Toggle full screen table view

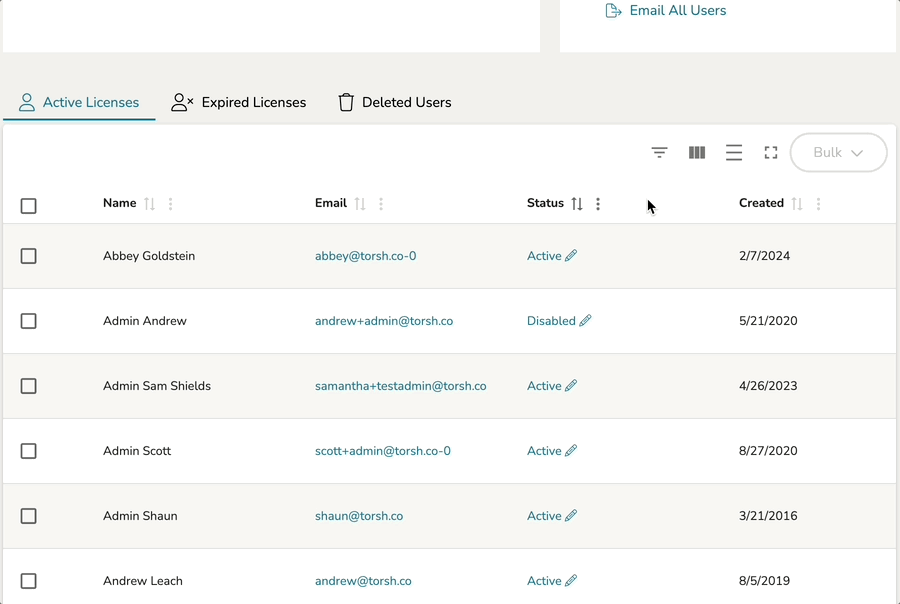tap(771, 153)
